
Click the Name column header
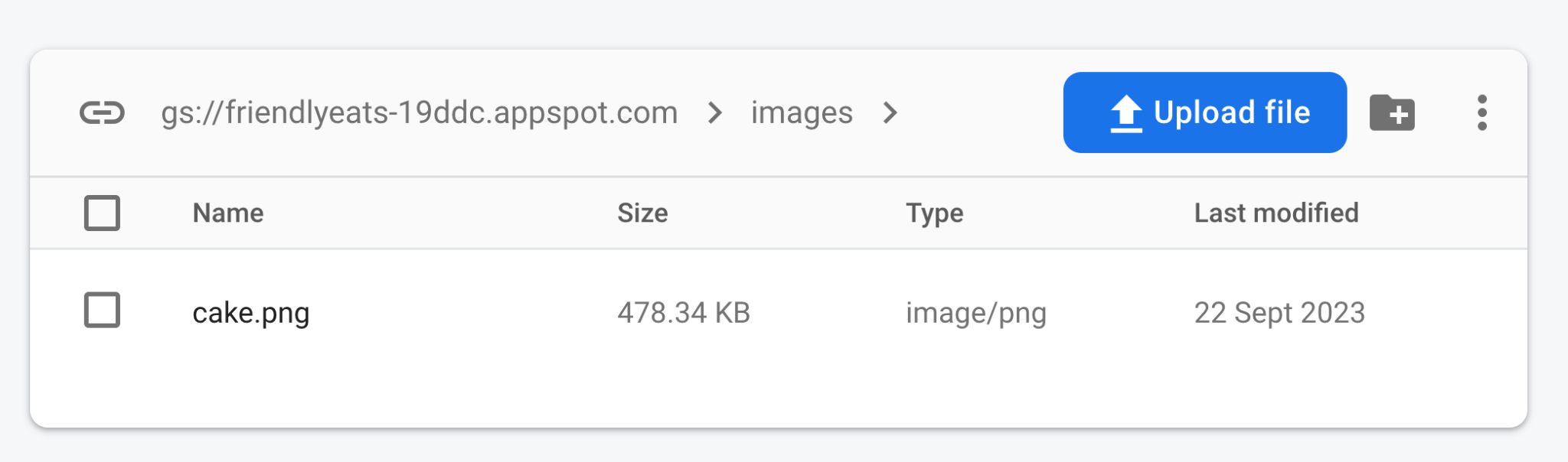click(x=228, y=213)
